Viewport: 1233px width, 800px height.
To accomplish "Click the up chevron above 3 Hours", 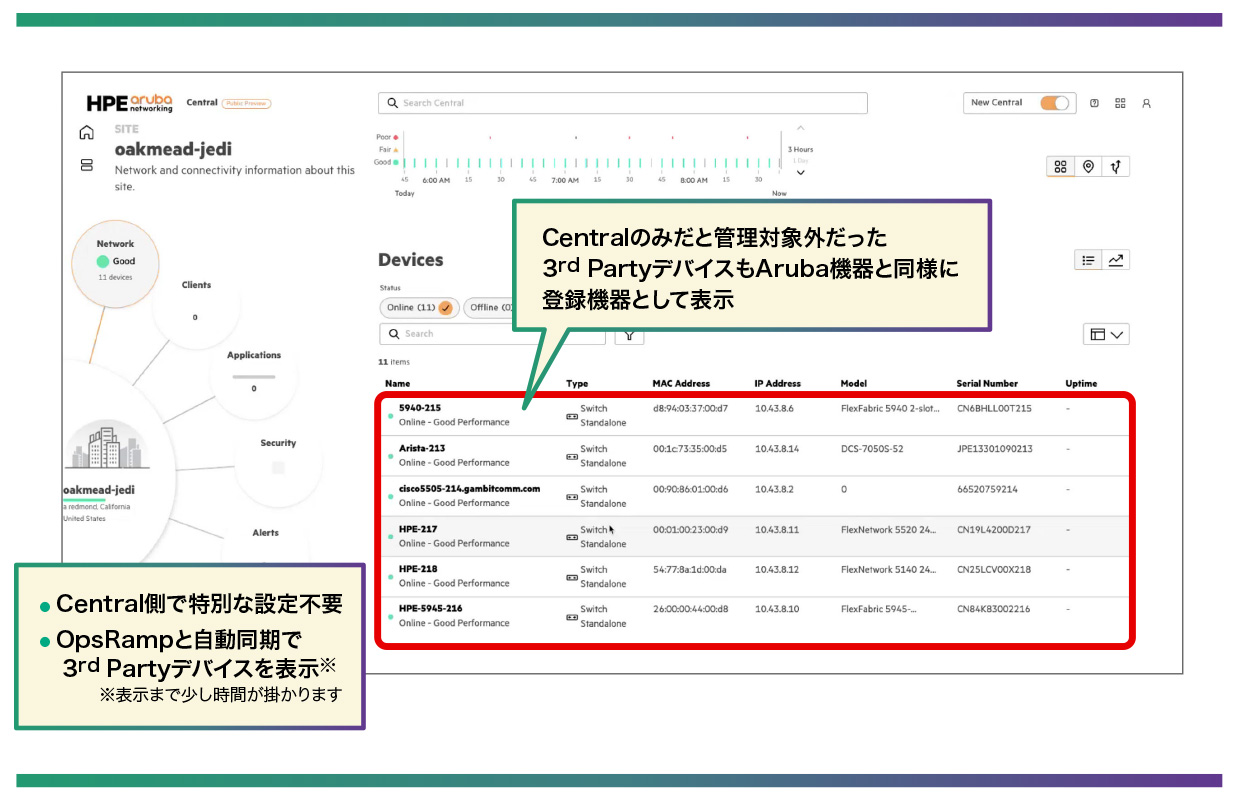I will tap(800, 128).
